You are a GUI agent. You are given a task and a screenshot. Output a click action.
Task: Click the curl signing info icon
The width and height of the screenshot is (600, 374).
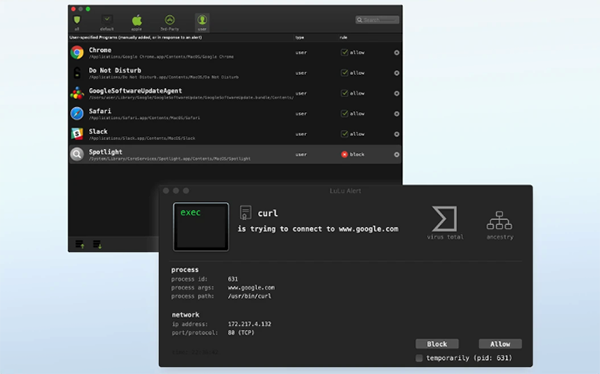click(x=245, y=212)
